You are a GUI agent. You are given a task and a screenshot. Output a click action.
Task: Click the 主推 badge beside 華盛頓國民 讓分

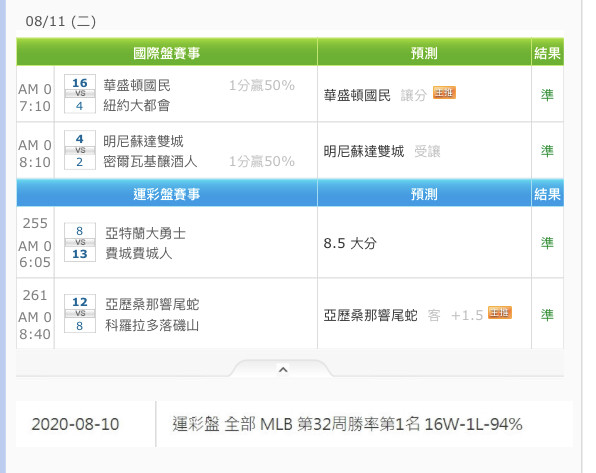[x=444, y=92]
